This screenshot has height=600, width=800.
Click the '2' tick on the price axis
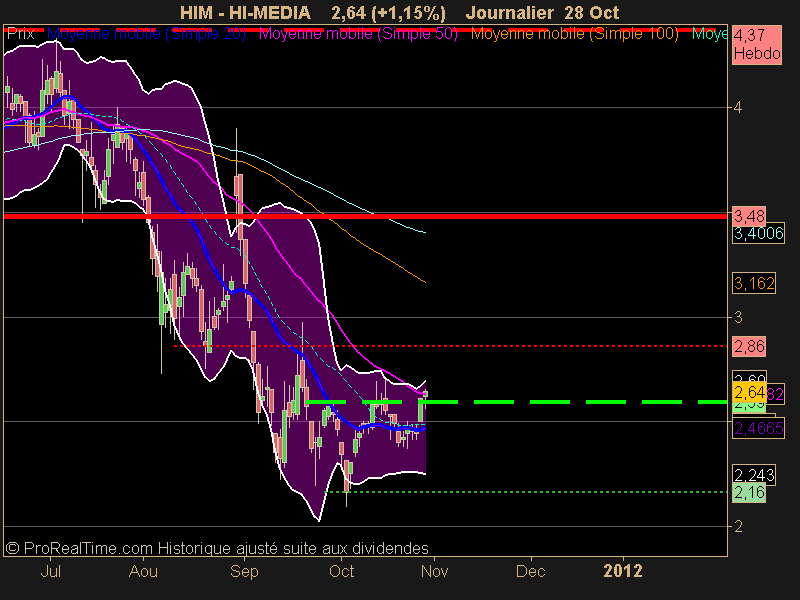[738, 527]
